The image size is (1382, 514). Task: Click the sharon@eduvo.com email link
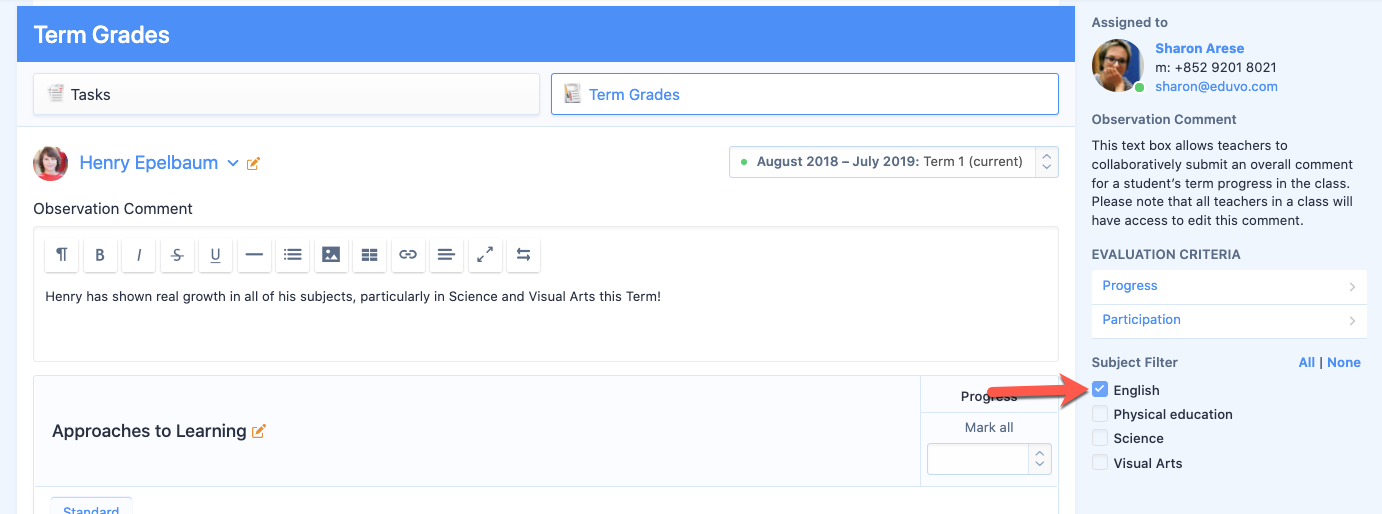coord(1216,87)
